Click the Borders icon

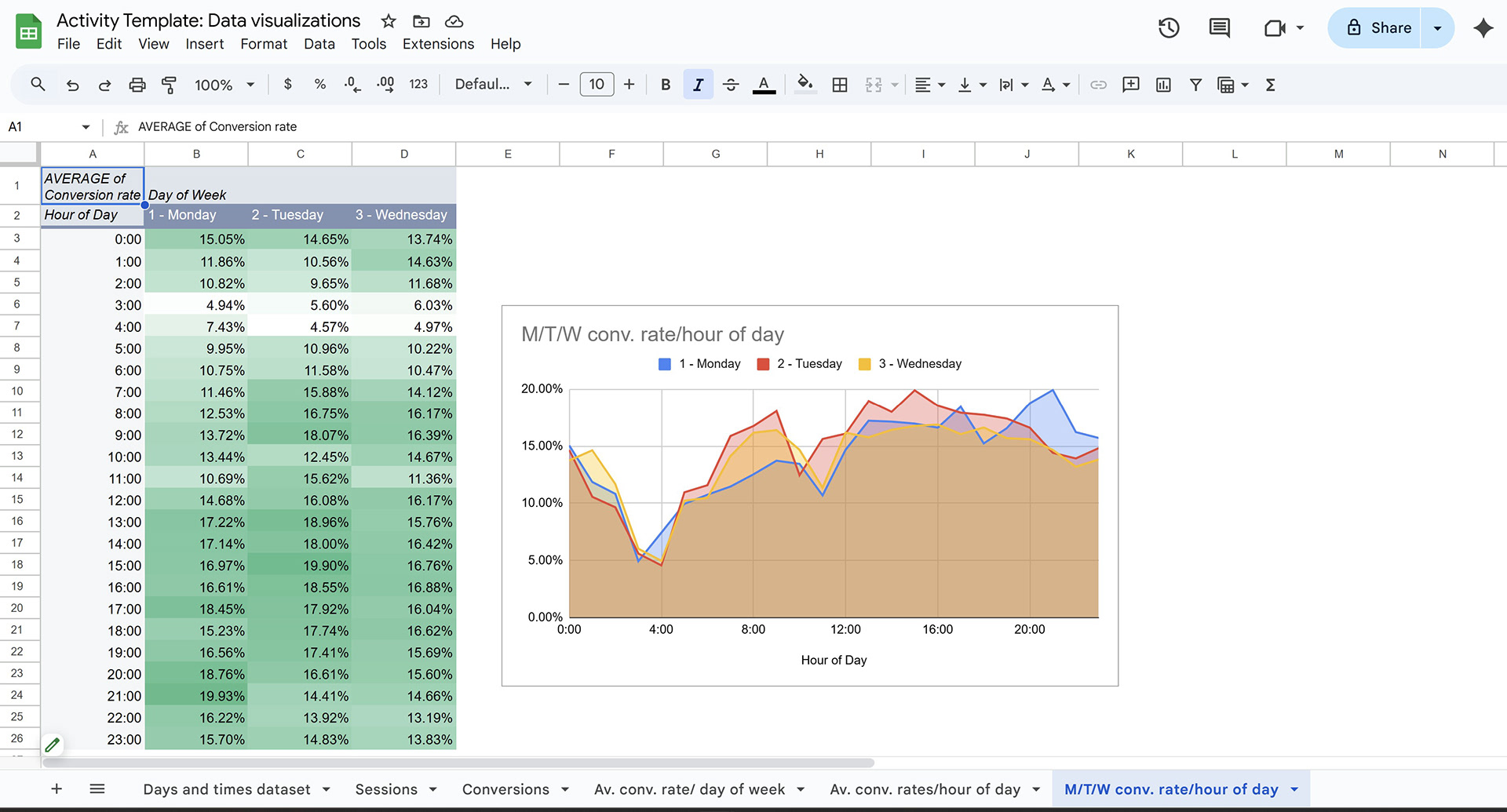[x=840, y=85]
